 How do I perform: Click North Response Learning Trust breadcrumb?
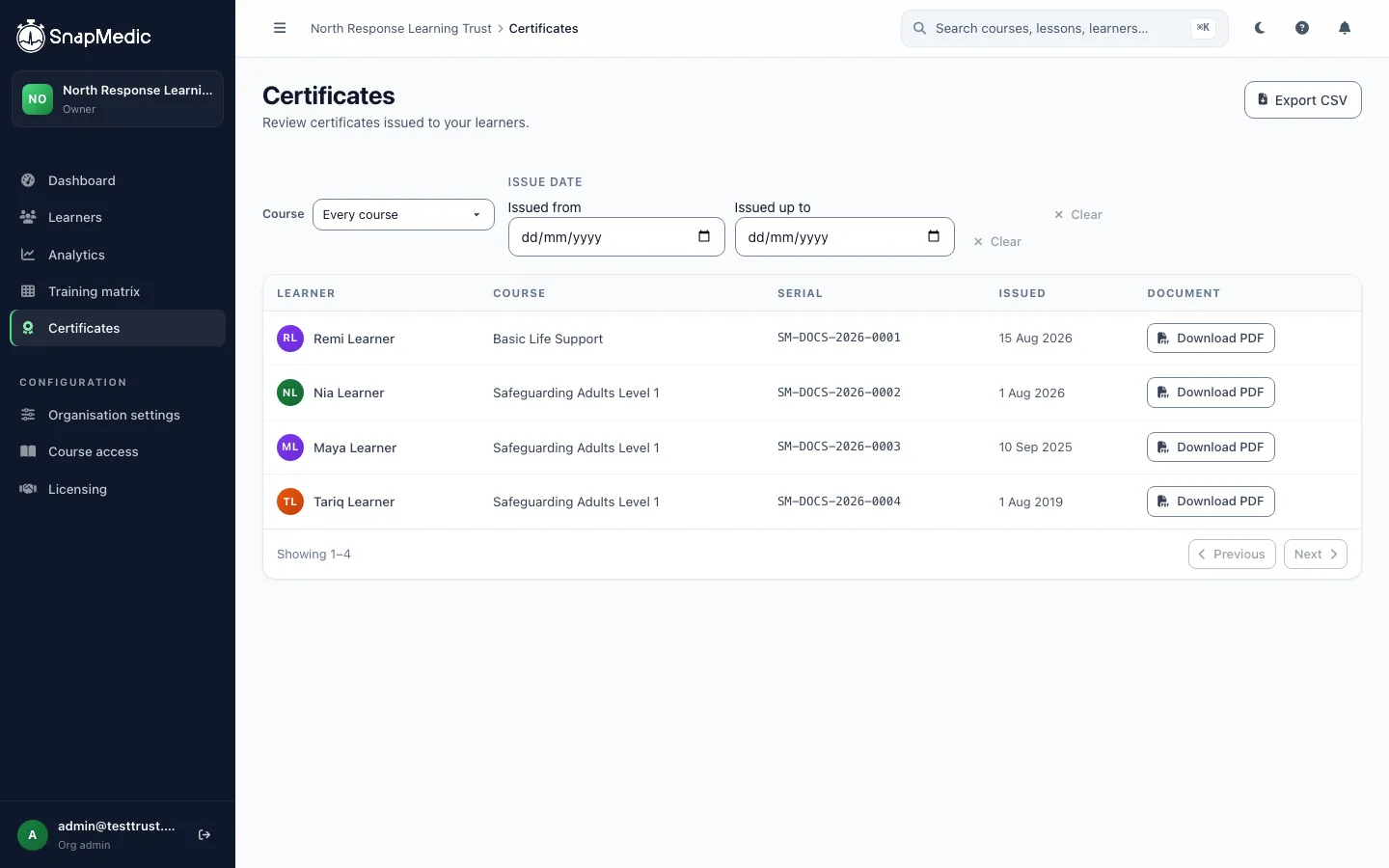tap(401, 29)
